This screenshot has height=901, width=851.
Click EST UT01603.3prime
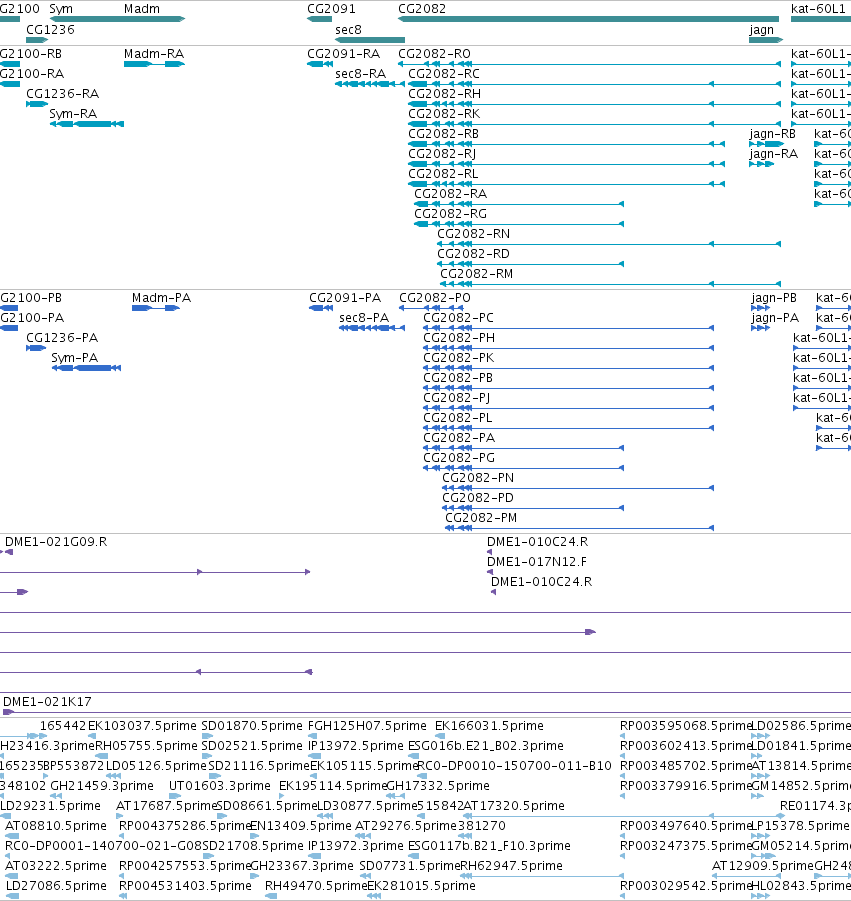[x=220, y=786]
